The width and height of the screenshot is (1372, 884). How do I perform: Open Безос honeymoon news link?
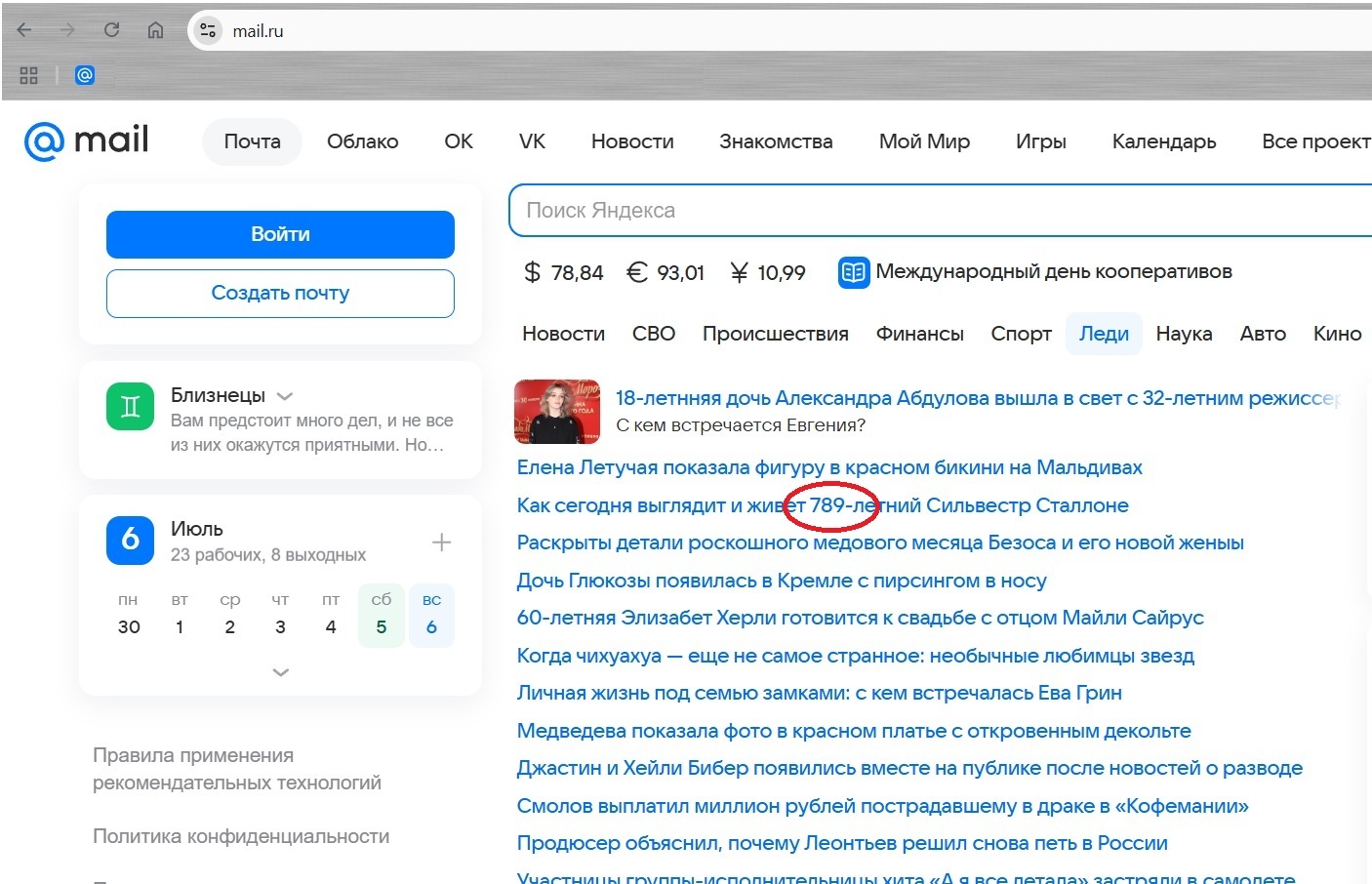coord(880,542)
